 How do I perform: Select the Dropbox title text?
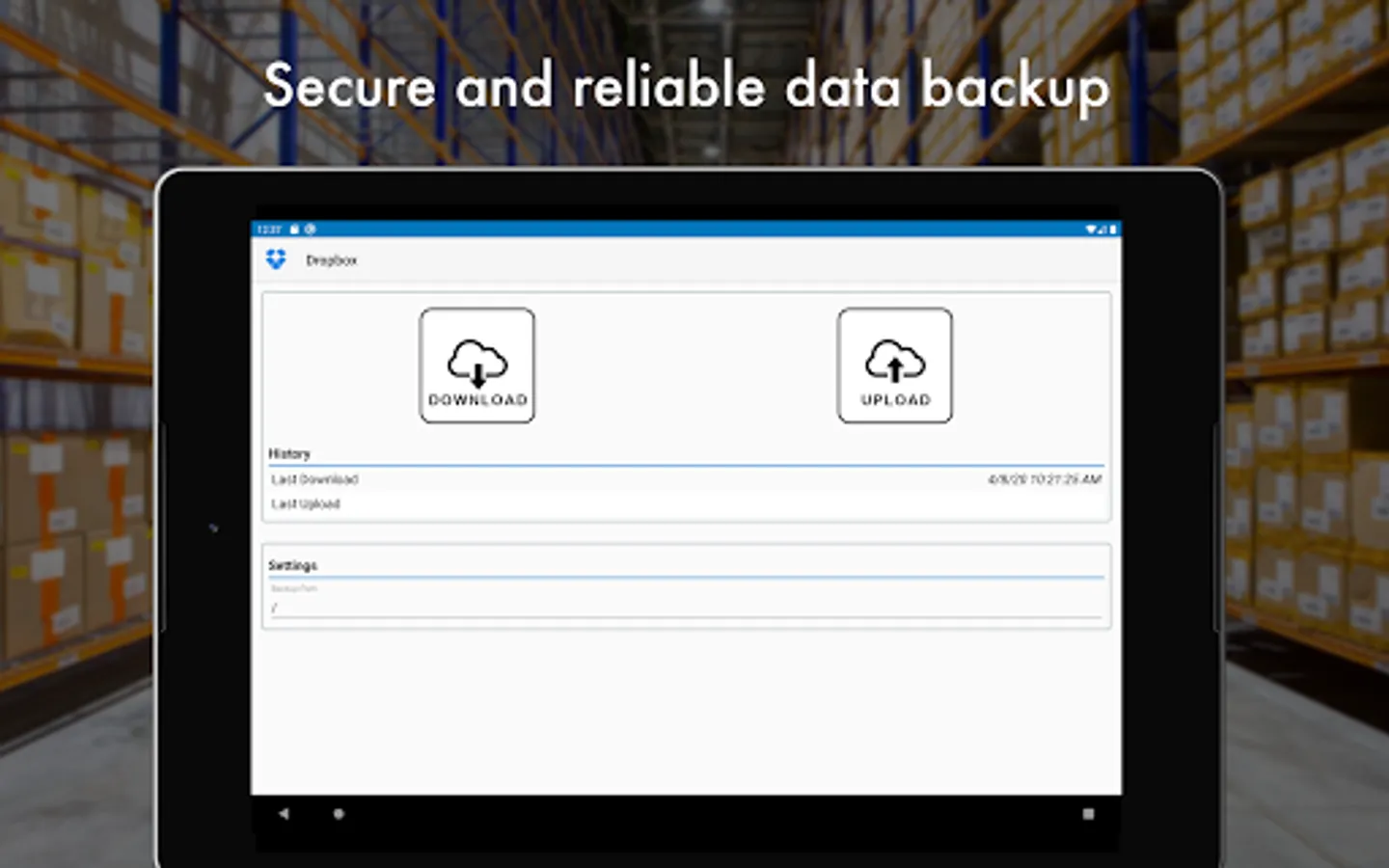[332, 260]
